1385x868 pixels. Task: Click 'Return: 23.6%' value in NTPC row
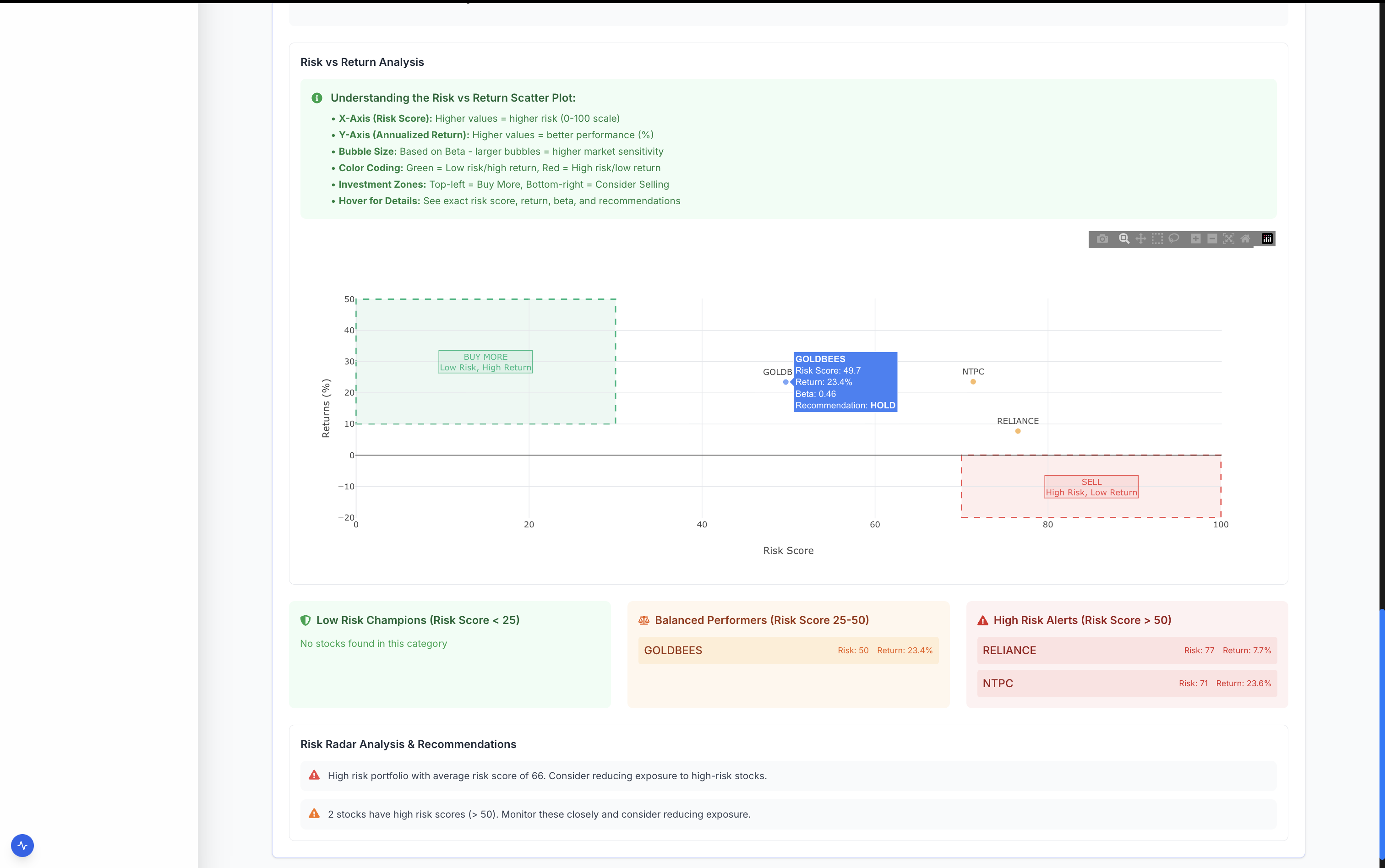1243,683
